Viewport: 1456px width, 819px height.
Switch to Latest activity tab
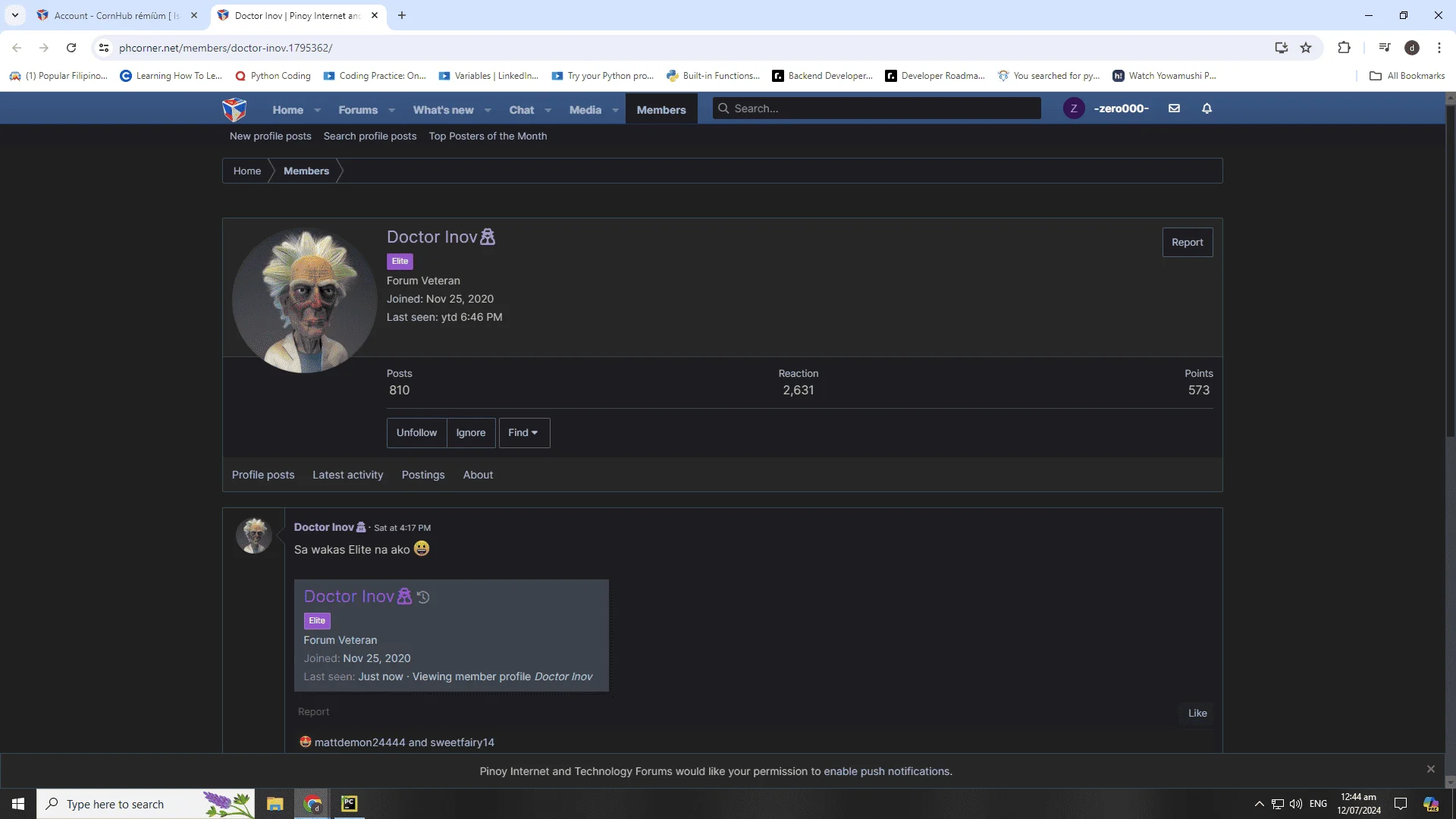[347, 475]
